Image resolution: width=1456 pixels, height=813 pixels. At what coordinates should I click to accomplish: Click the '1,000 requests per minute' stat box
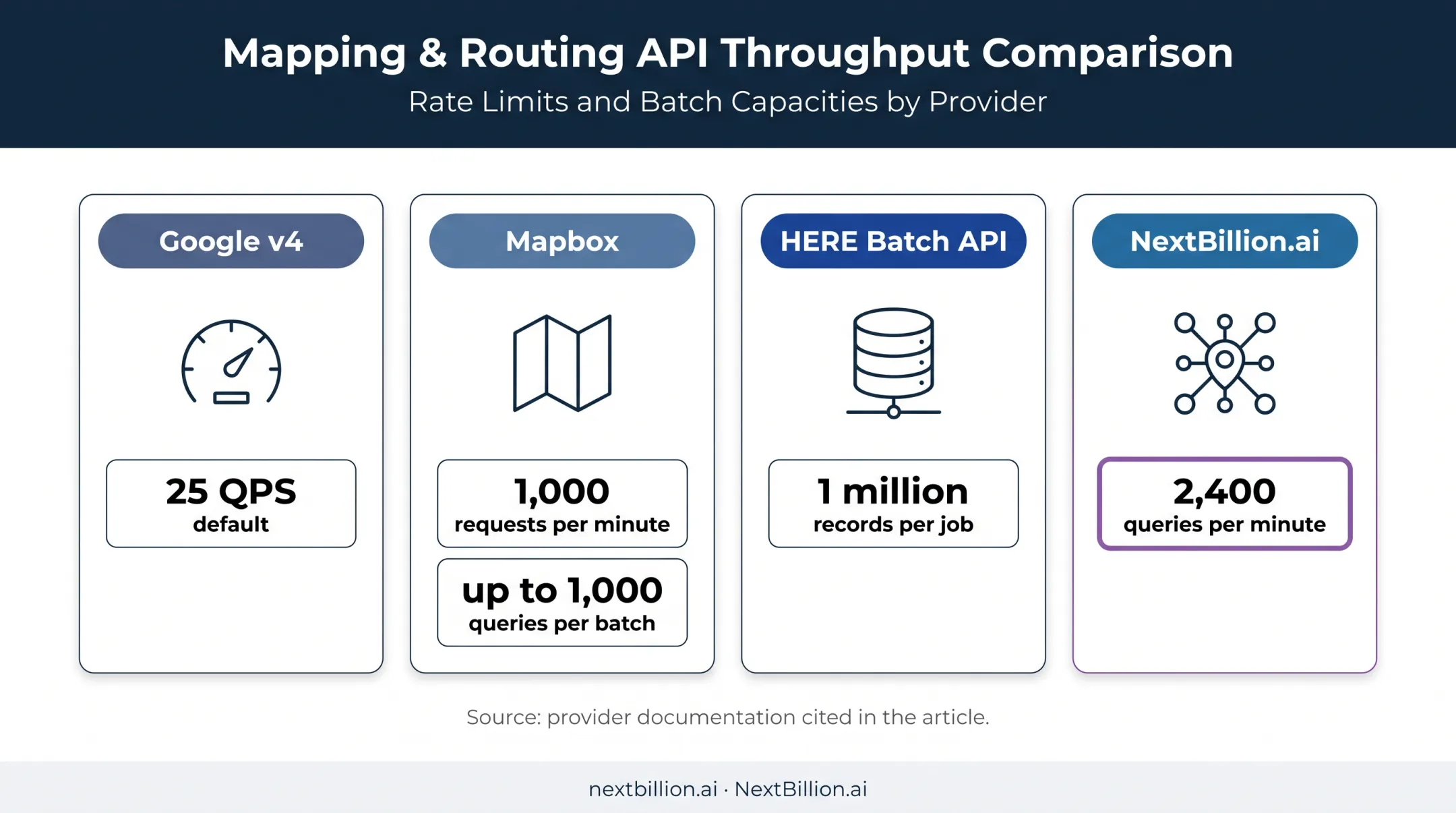[562, 504]
